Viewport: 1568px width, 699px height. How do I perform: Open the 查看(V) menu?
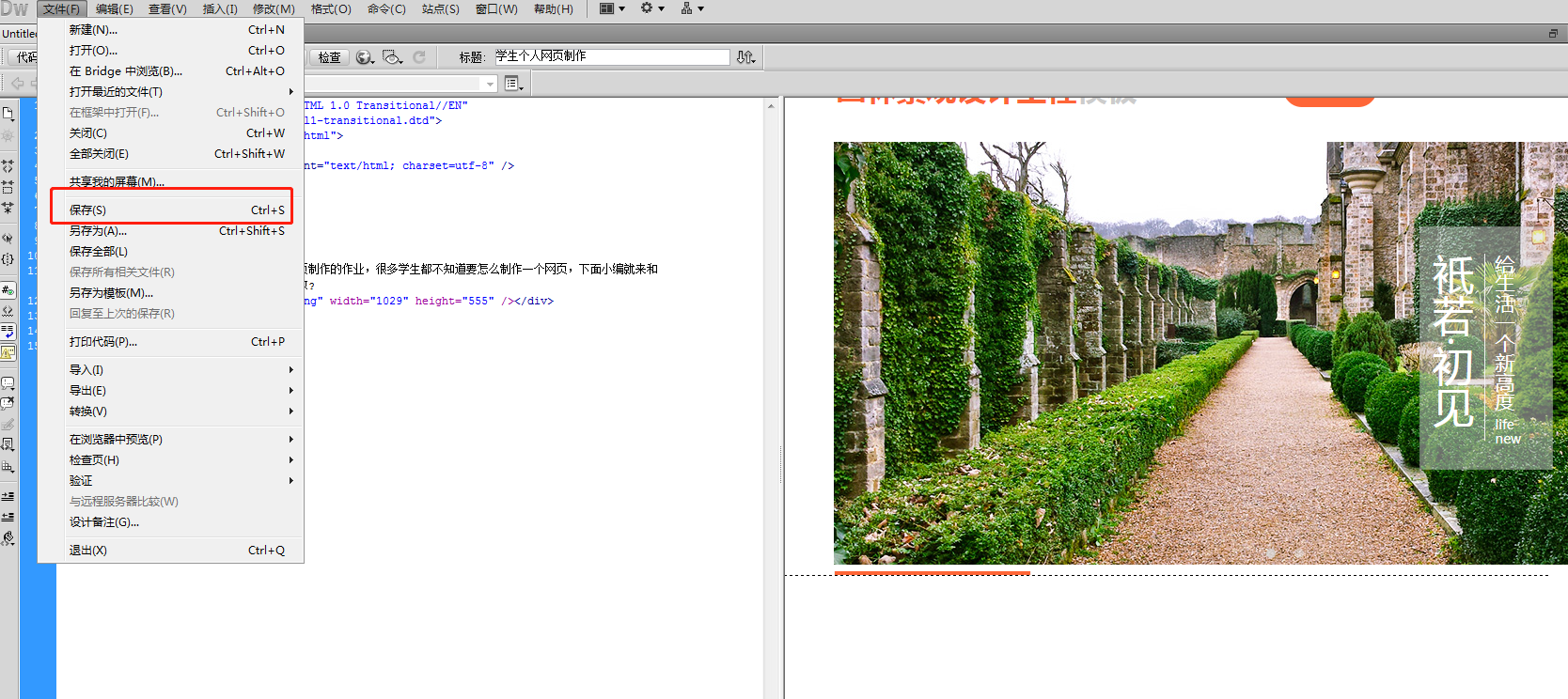click(167, 8)
